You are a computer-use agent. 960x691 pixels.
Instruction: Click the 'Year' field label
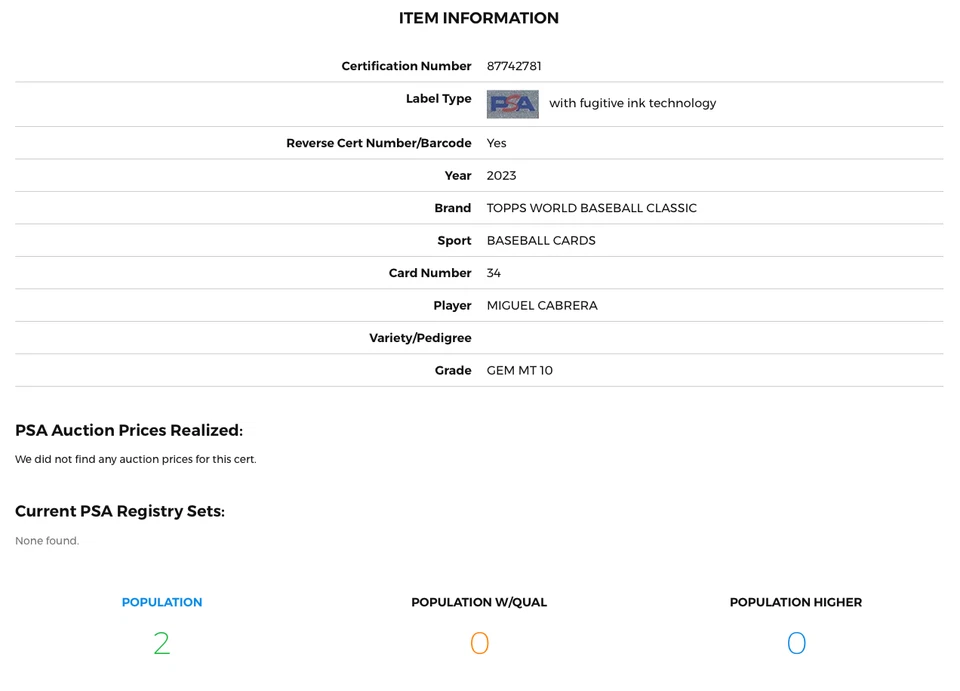coord(458,176)
